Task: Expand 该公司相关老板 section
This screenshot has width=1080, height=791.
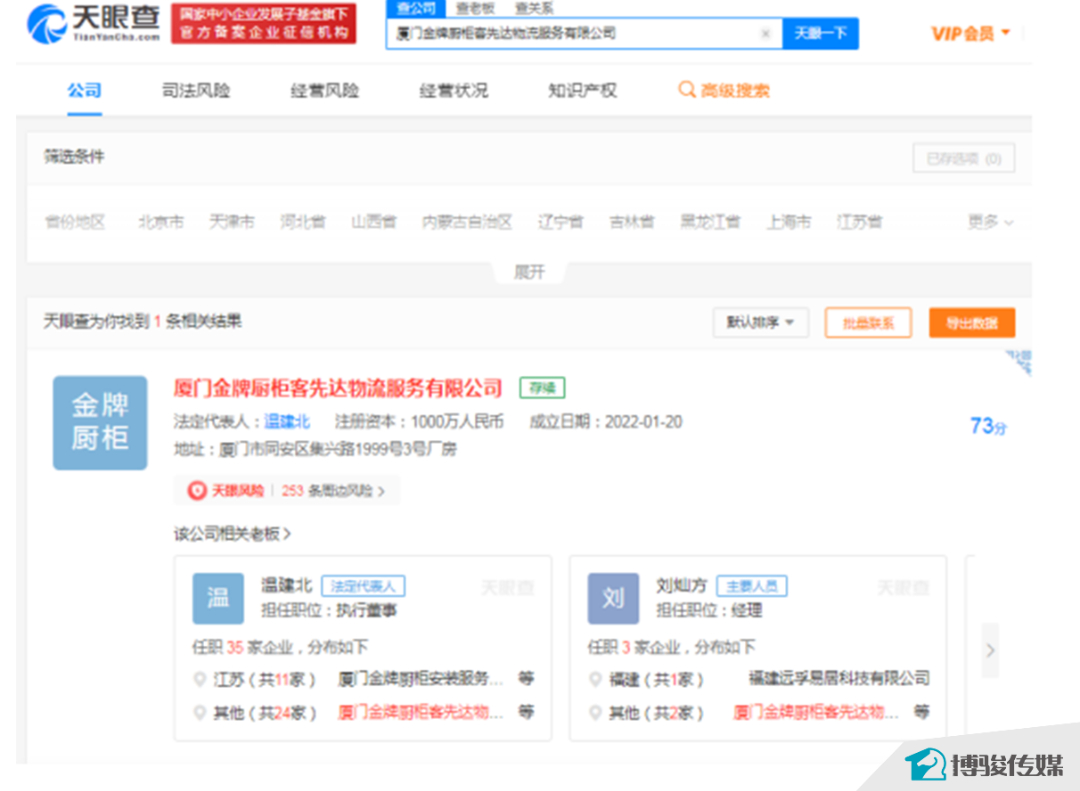Action: tap(232, 533)
